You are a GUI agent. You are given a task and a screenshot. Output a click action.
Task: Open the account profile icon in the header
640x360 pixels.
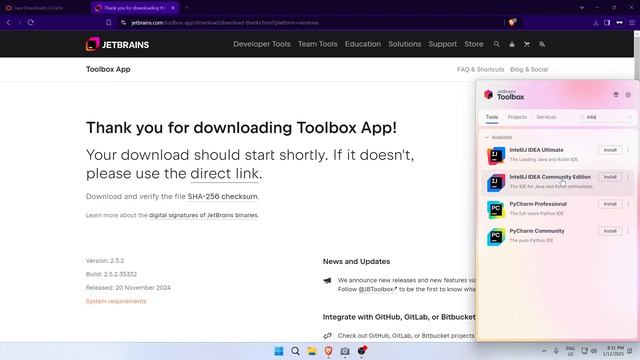tap(512, 44)
